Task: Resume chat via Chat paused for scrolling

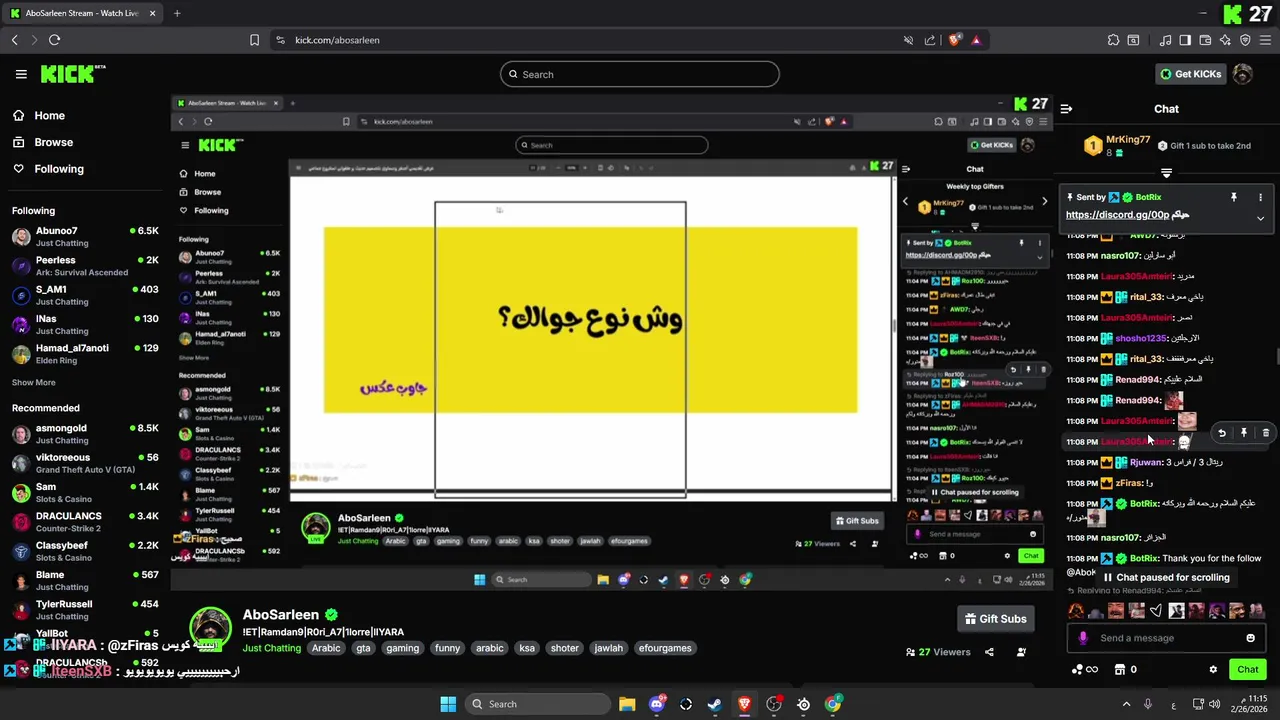Action: point(1166,577)
